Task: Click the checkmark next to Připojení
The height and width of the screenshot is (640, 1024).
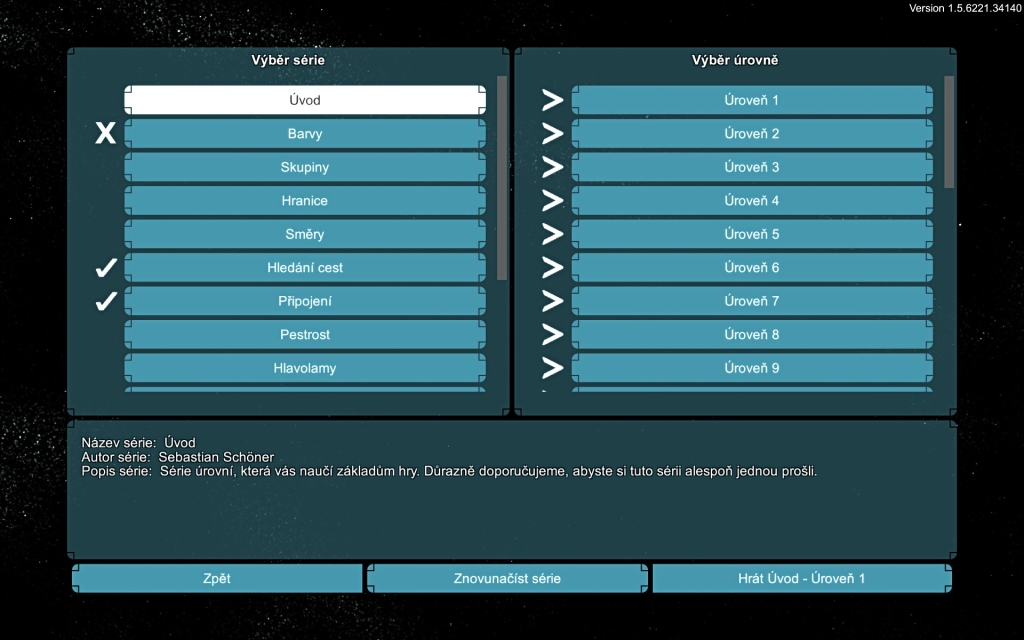Action: (106, 301)
